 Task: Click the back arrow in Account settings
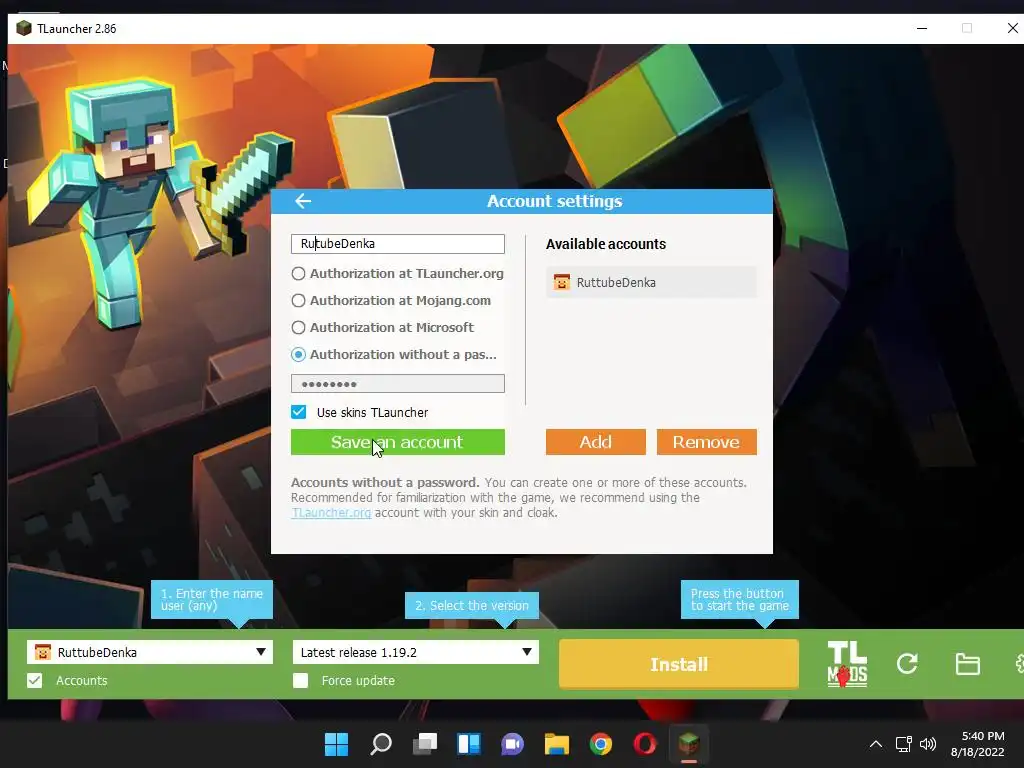pos(303,201)
